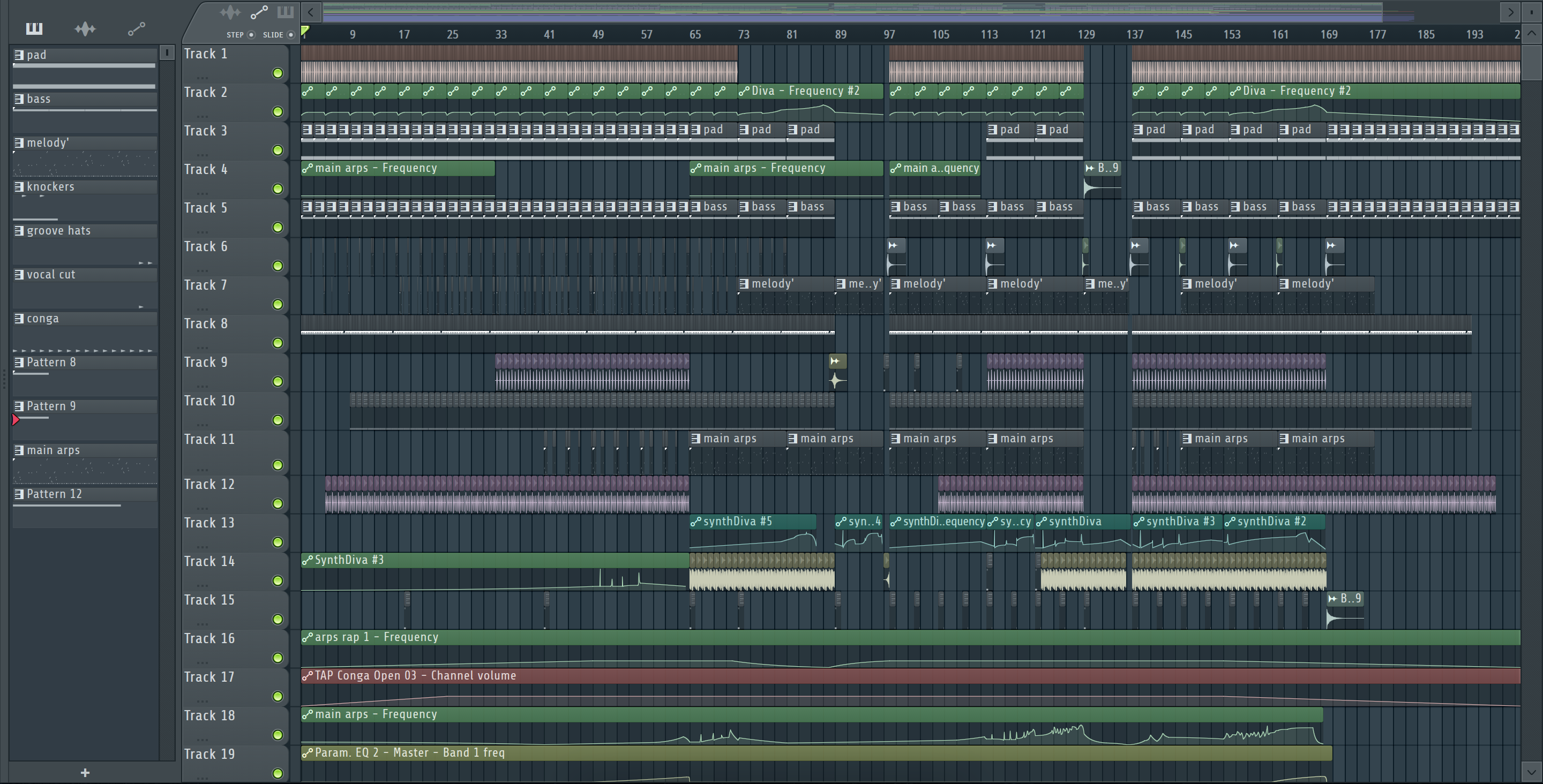Select the pattern clip focus icon in playlist header
1543x784 pixels.
click(x=285, y=11)
